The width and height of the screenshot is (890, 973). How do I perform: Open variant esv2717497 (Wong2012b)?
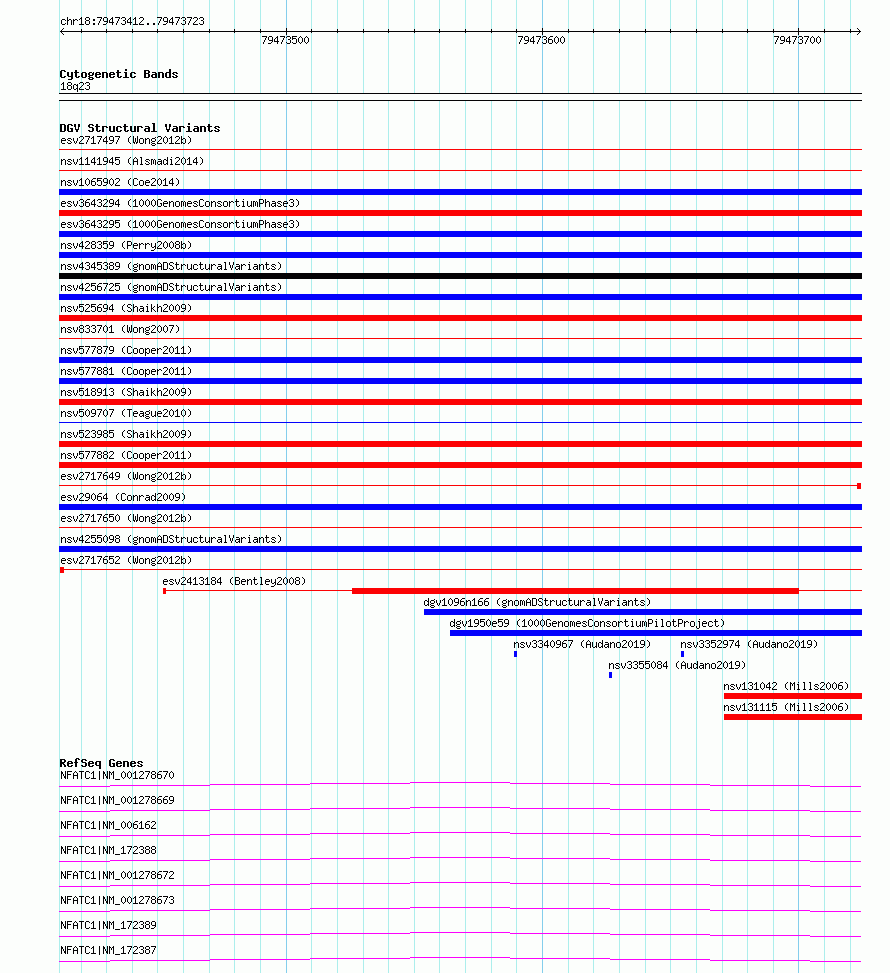(126, 140)
